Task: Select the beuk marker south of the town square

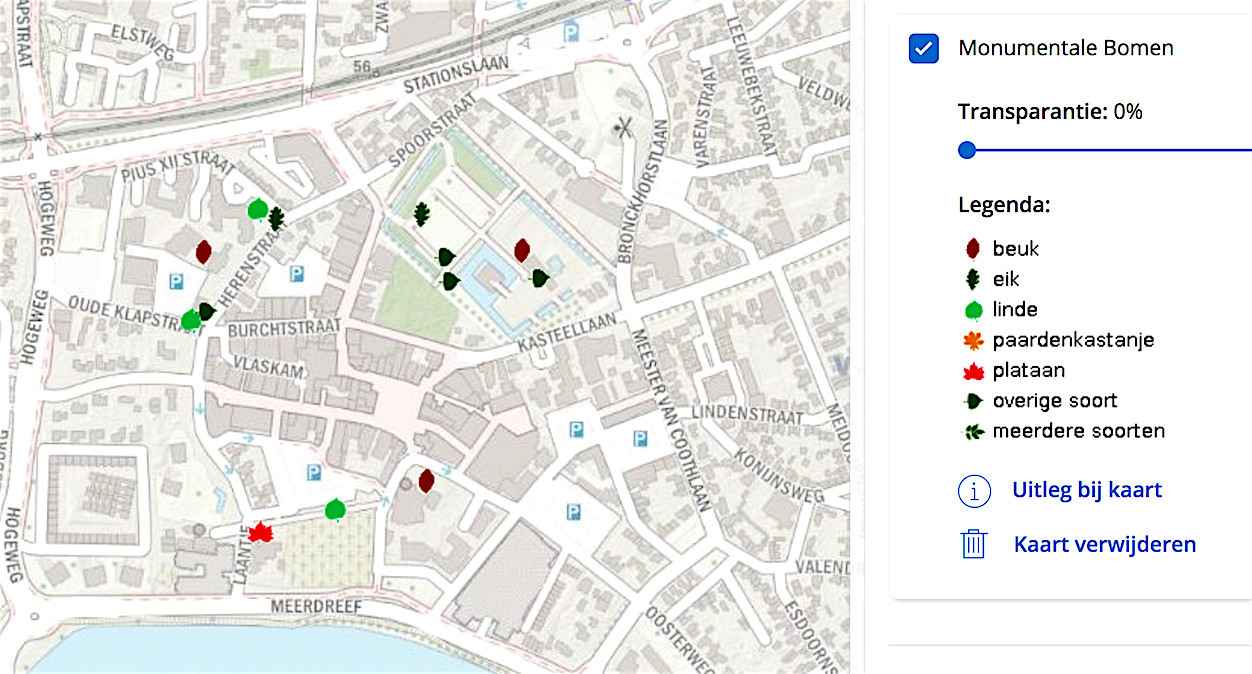Action: (x=426, y=481)
